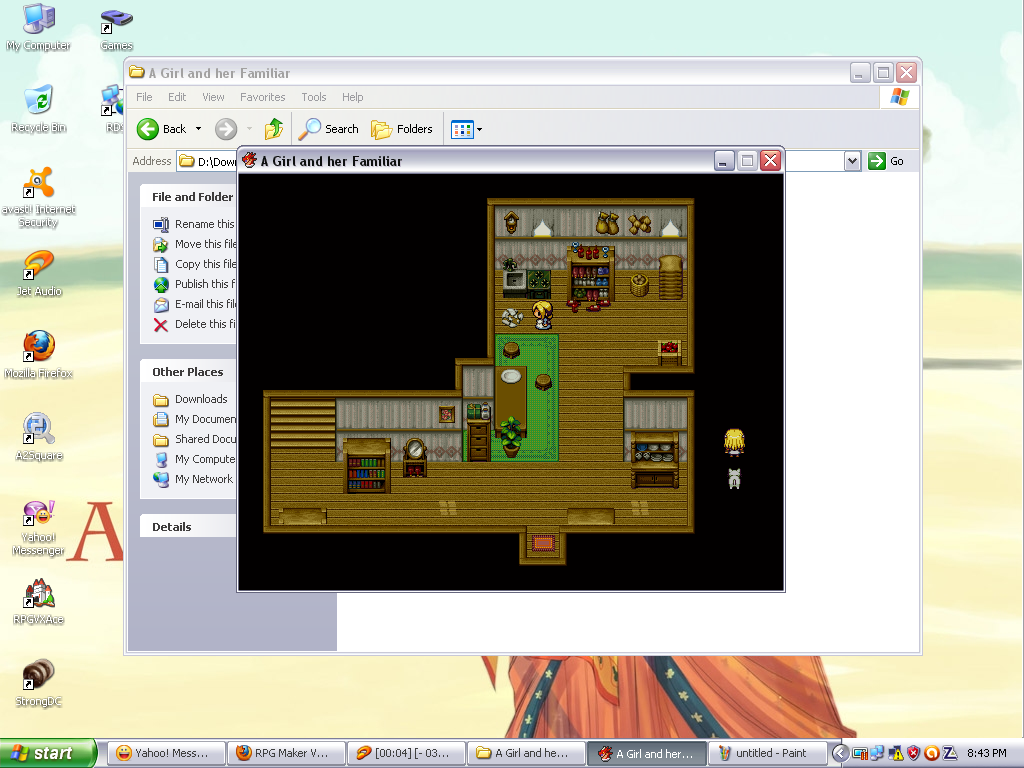Open the Jet Audio desktop shortcut
The width and height of the screenshot is (1024, 768).
pos(39,268)
